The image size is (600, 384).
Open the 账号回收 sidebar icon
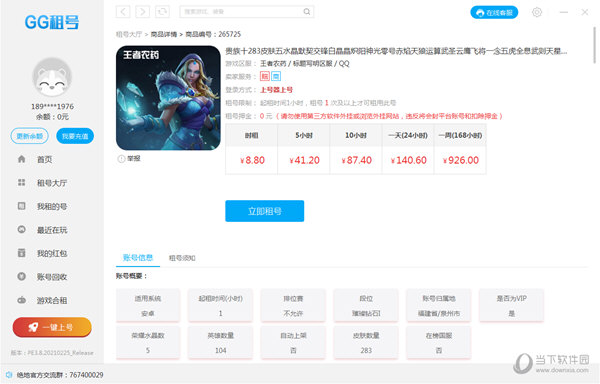(x=21, y=277)
